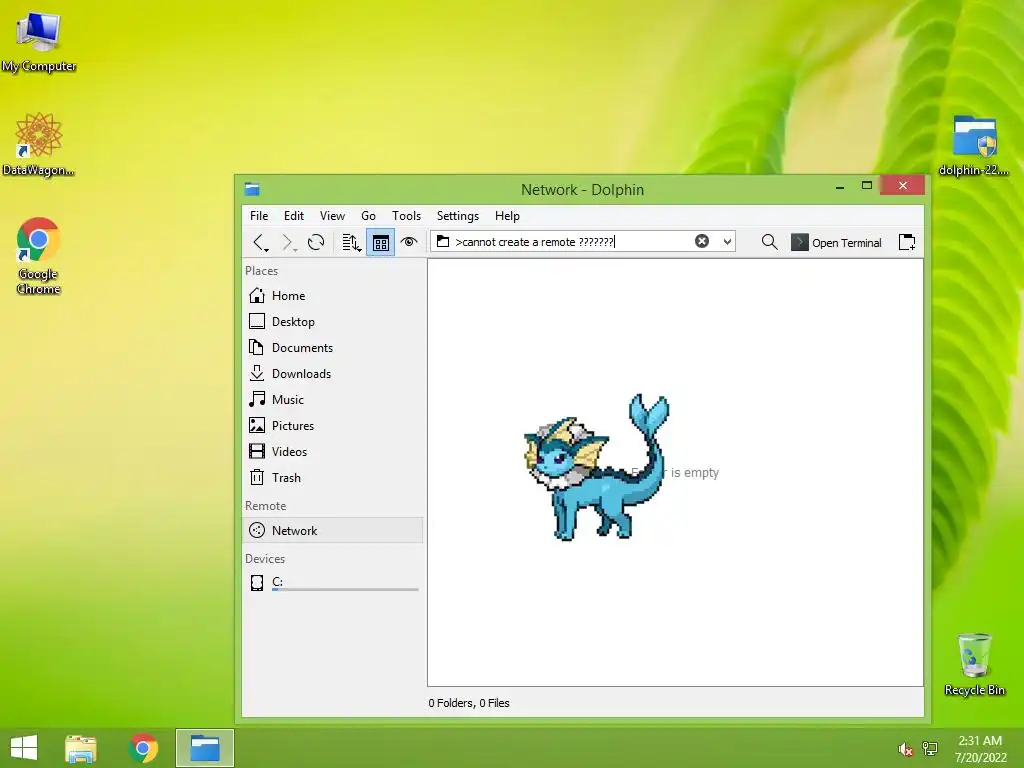1024x768 pixels.
Task: Expand the location history dropdown
Action: pyautogui.click(x=727, y=242)
